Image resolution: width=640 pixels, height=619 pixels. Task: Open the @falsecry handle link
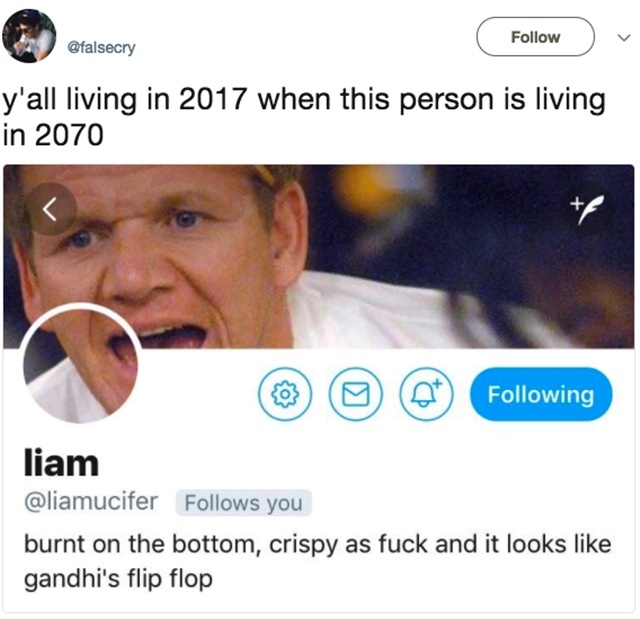coord(101,48)
